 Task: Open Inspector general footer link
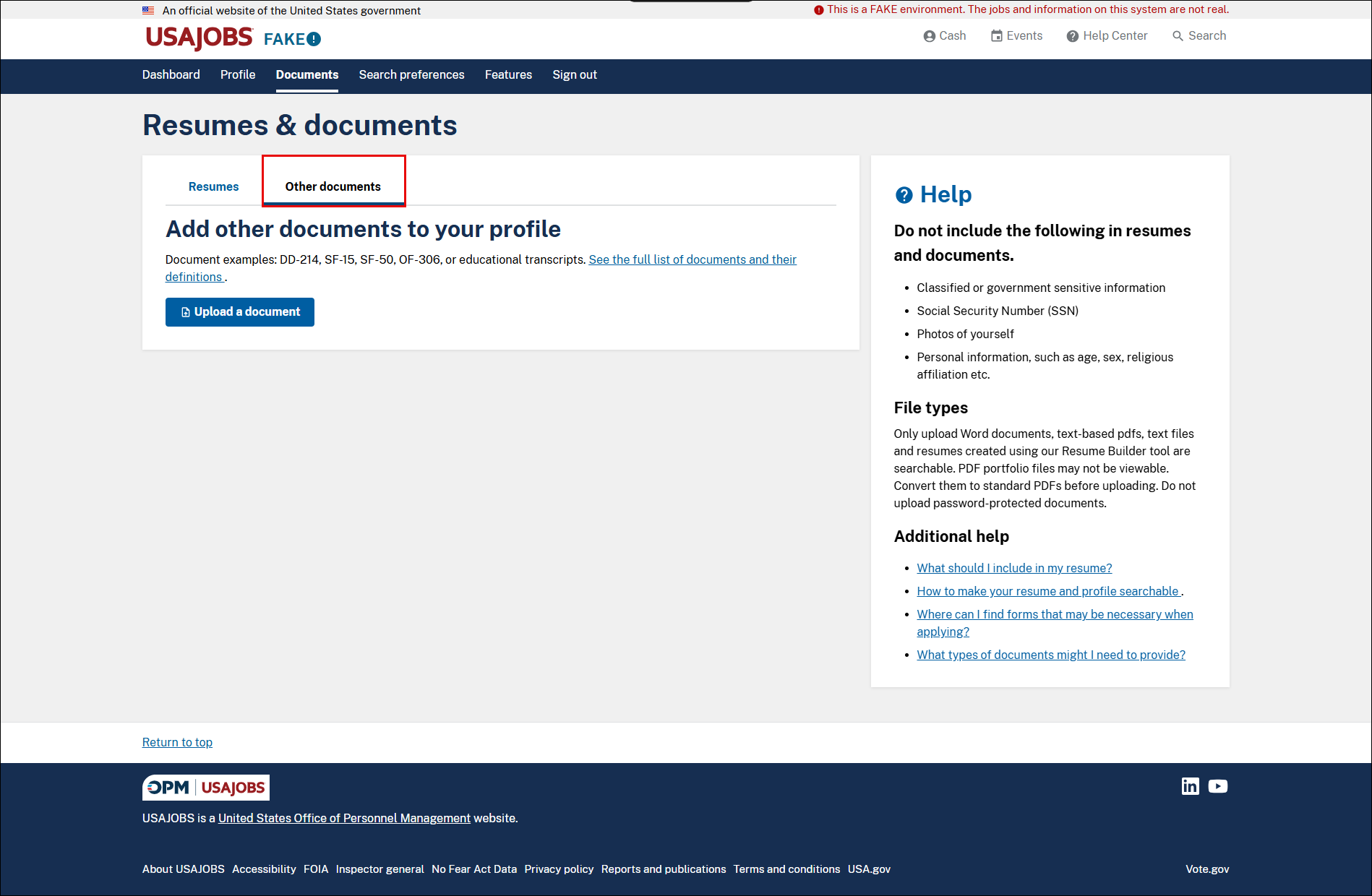coord(380,869)
